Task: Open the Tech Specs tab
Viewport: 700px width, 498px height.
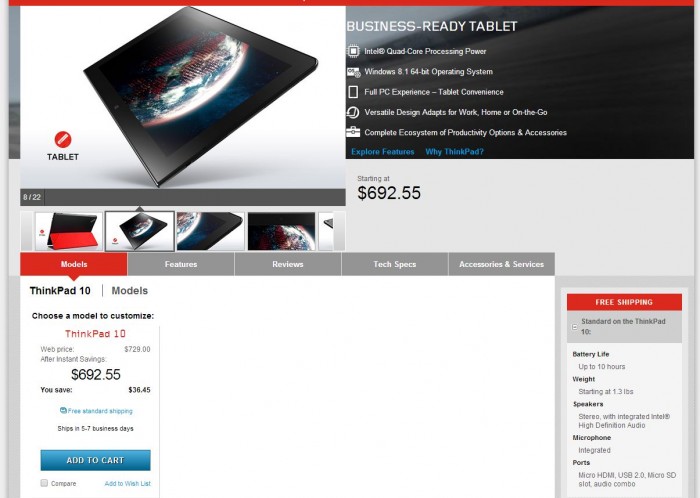Action: coord(395,264)
